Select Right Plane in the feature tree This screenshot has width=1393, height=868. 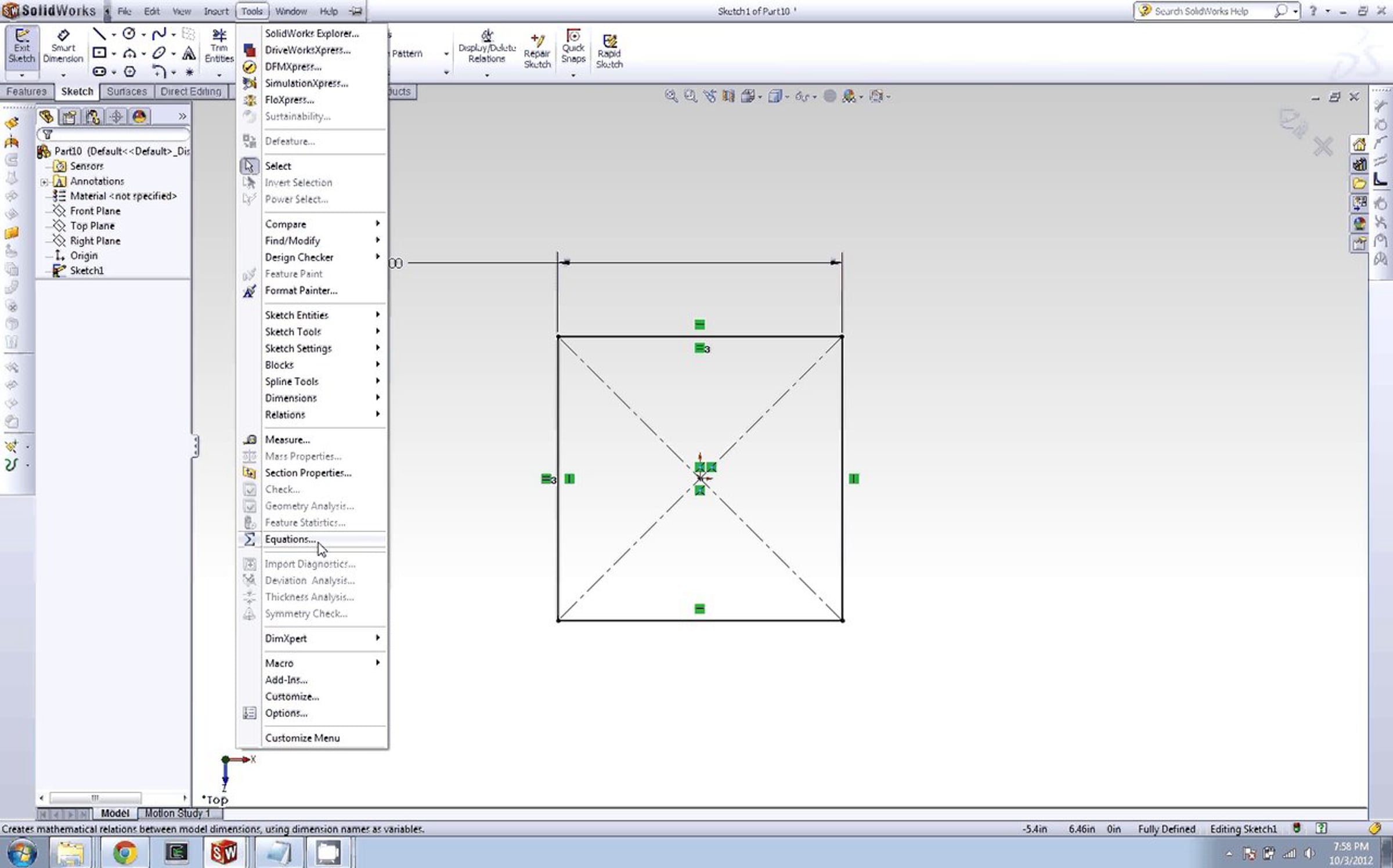[x=95, y=241]
